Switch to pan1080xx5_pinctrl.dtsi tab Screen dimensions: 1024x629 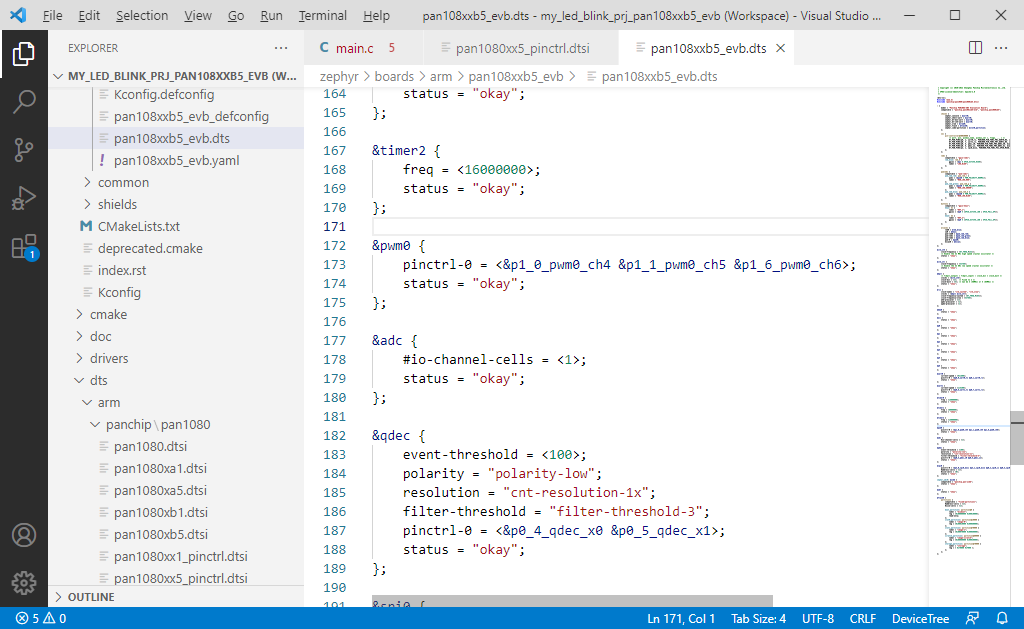click(521, 48)
